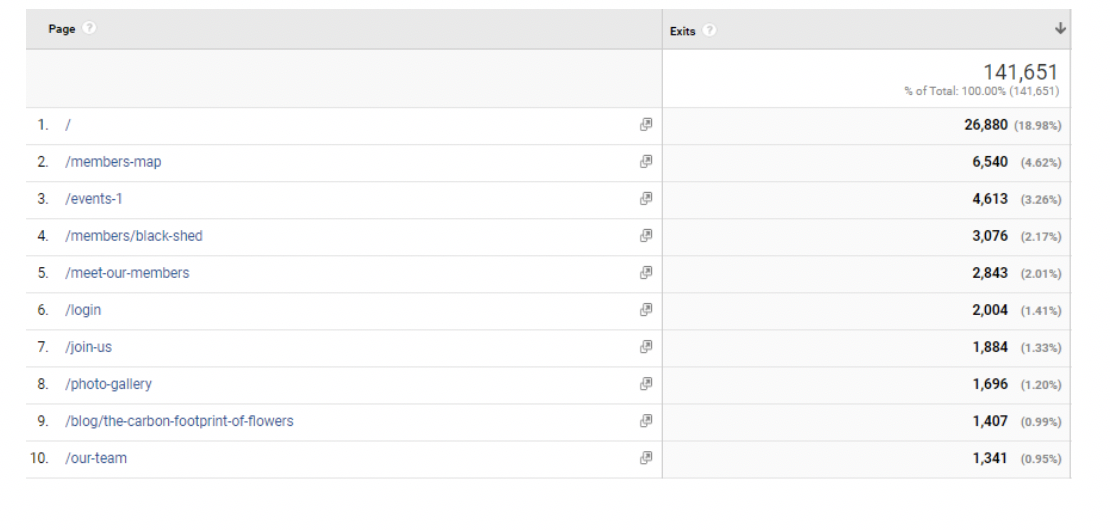The height and width of the screenshot is (530, 1110).
Task: Open the /photo-gallery page link
Action: [108, 384]
